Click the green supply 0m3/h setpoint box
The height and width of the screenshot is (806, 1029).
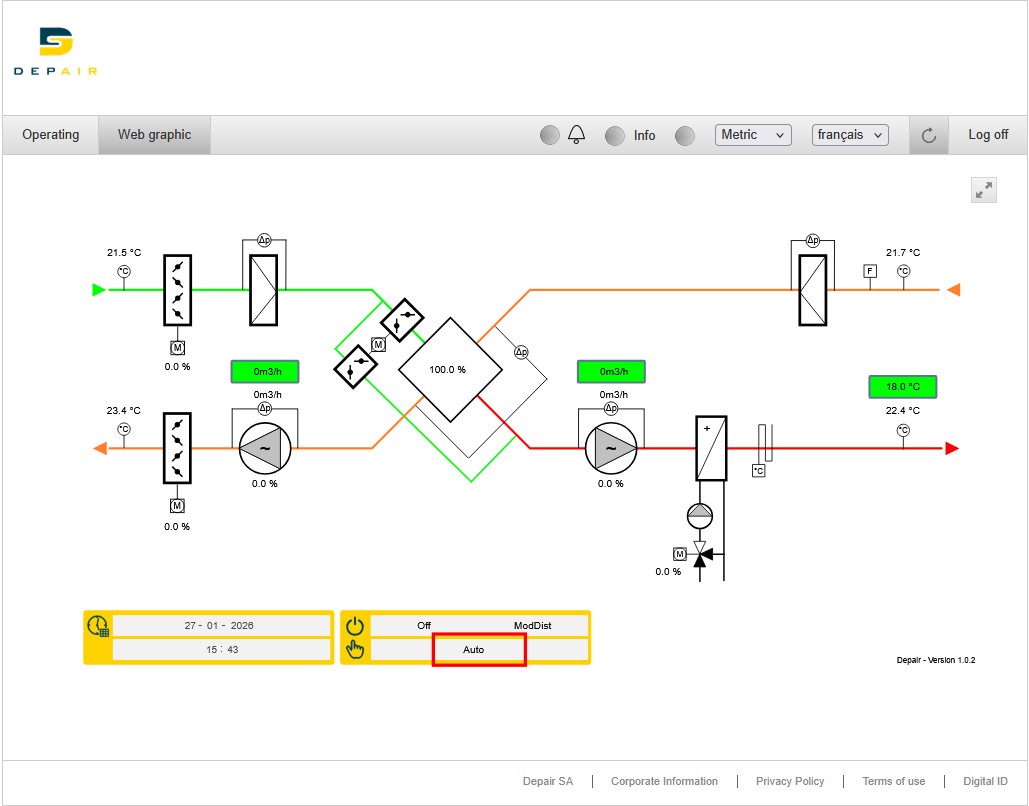[611, 371]
